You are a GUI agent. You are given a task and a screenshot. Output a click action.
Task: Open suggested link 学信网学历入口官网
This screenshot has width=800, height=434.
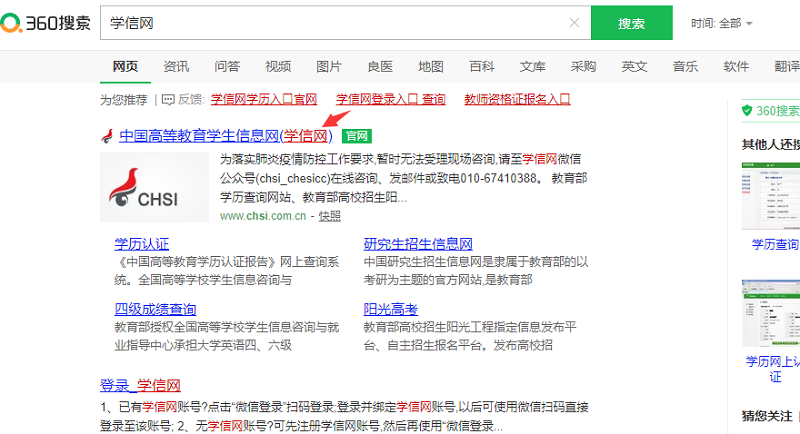coord(264,99)
